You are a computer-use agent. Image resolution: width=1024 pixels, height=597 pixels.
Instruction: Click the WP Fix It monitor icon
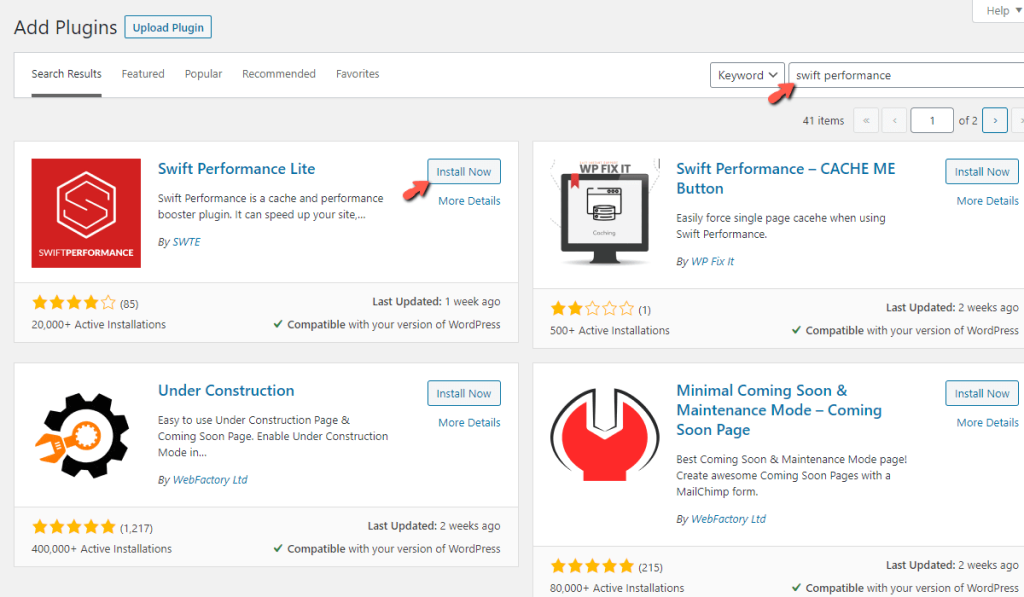coord(605,213)
